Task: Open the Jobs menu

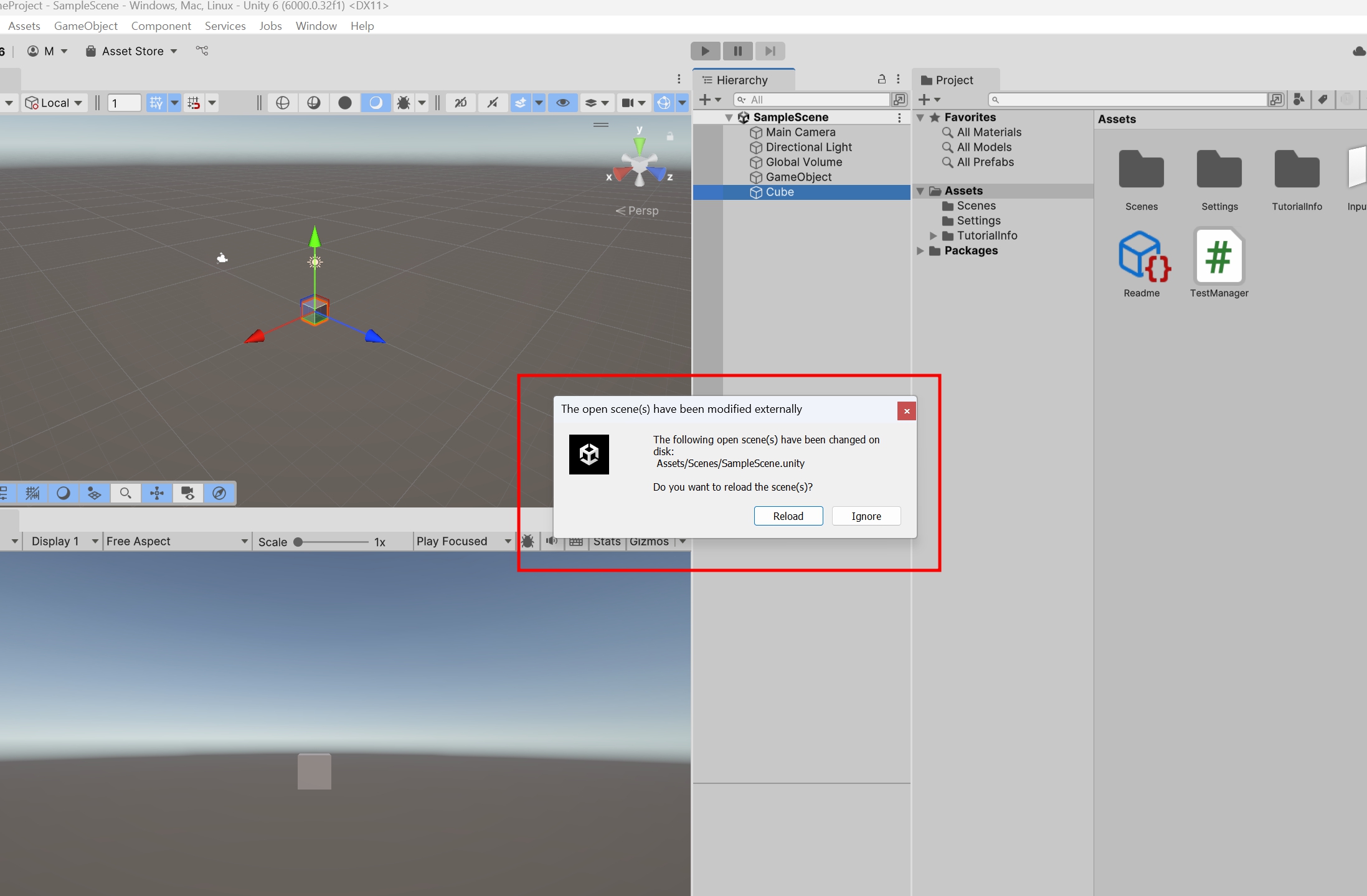Action: (270, 26)
